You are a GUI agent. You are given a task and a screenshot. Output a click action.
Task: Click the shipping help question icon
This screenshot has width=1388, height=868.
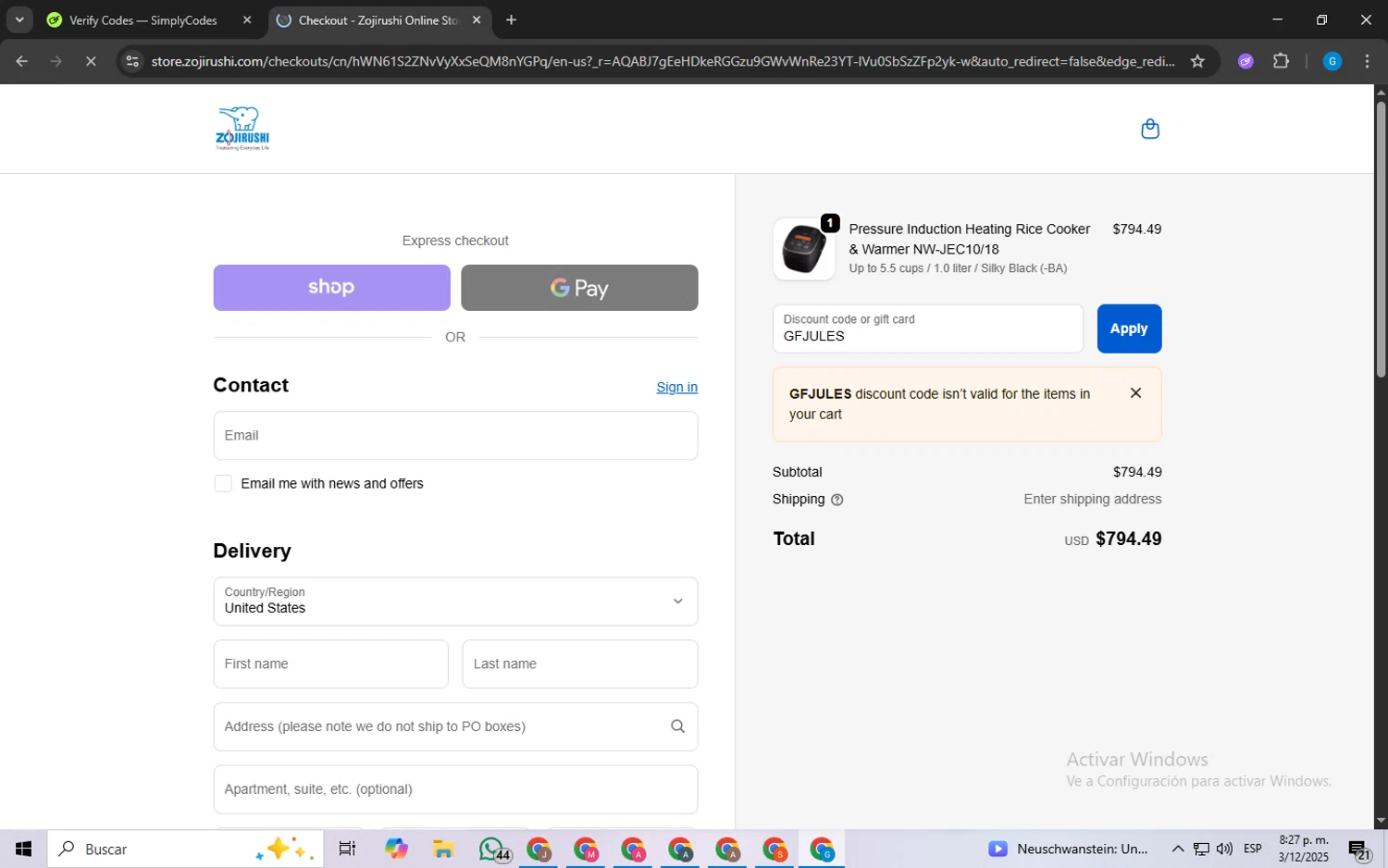click(837, 500)
